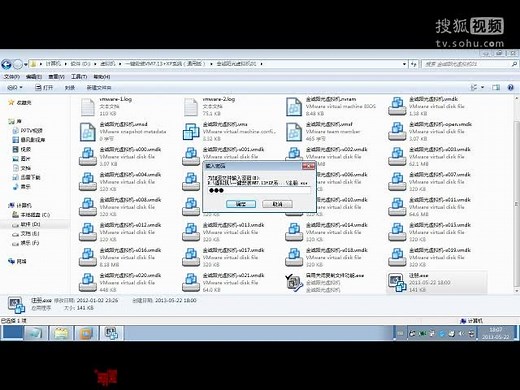Viewport: 520px width, 390px height.
Task: Select the -open.vmdk virtual disk icon
Action: (x=397, y=132)
